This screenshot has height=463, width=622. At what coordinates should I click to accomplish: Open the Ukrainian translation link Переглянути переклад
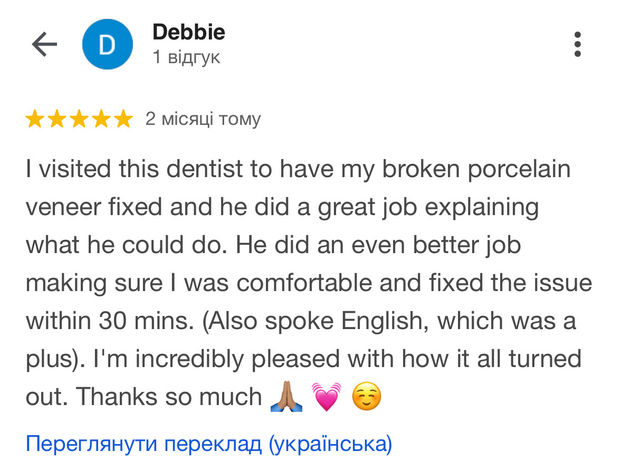tap(209, 443)
